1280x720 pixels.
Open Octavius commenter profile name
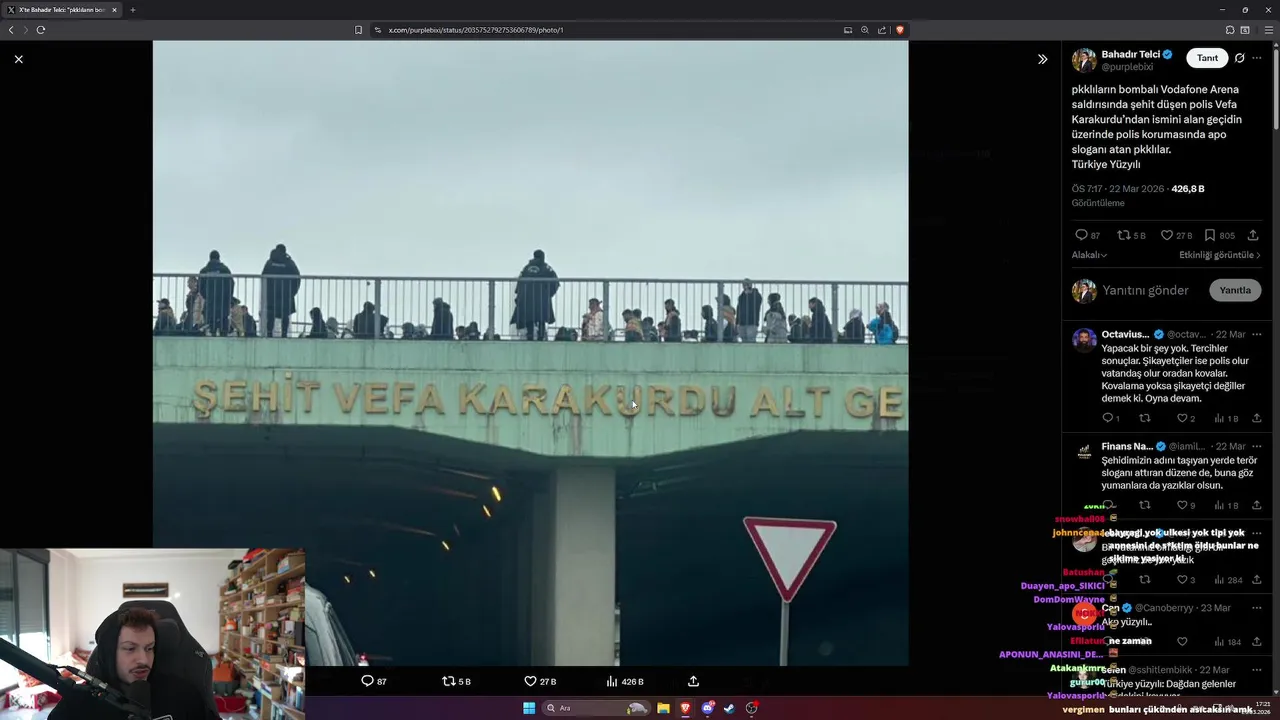point(1125,334)
